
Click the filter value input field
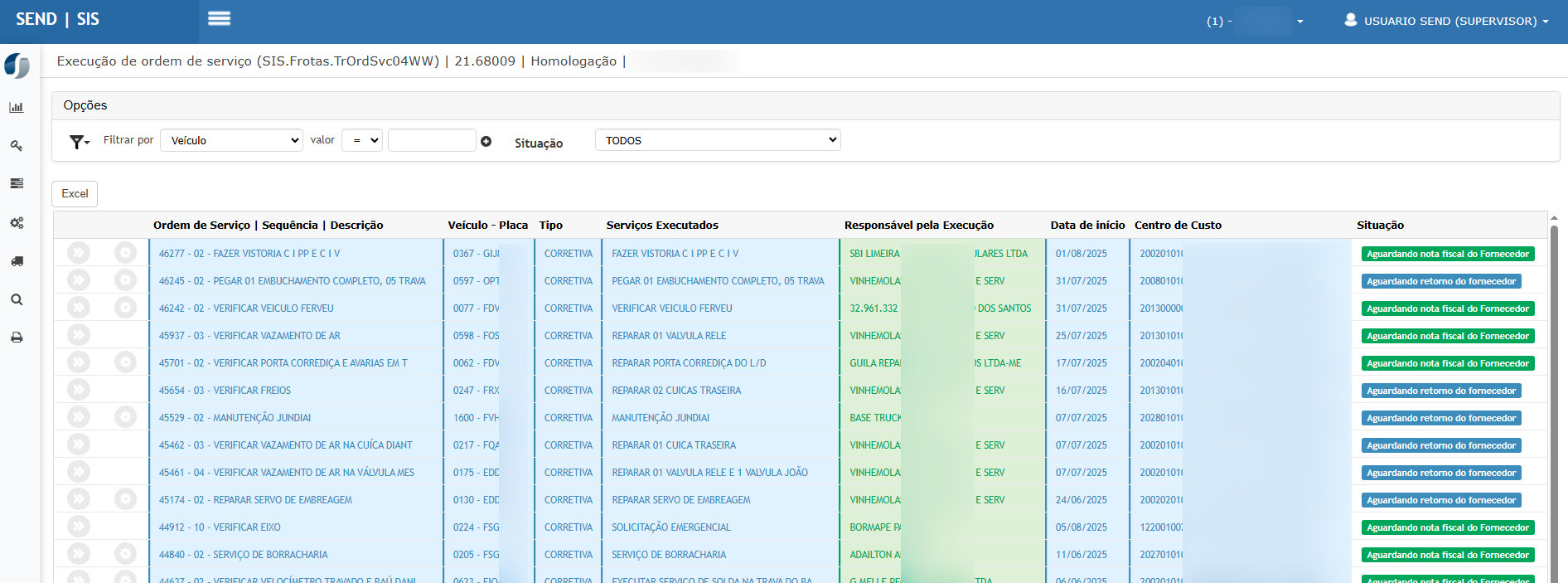click(x=432, y=140)
